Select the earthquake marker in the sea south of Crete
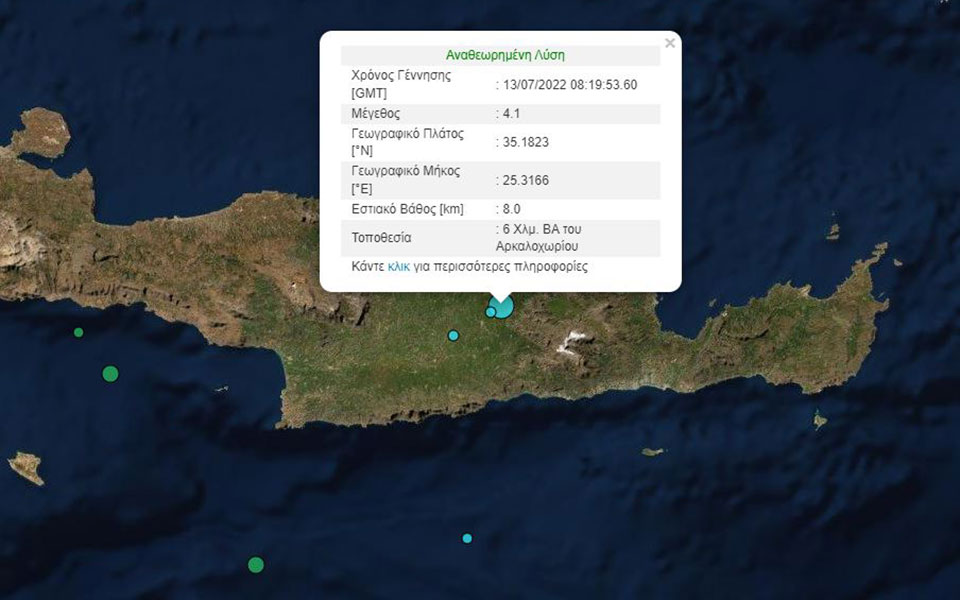960x600 pixels. [258, 564]
